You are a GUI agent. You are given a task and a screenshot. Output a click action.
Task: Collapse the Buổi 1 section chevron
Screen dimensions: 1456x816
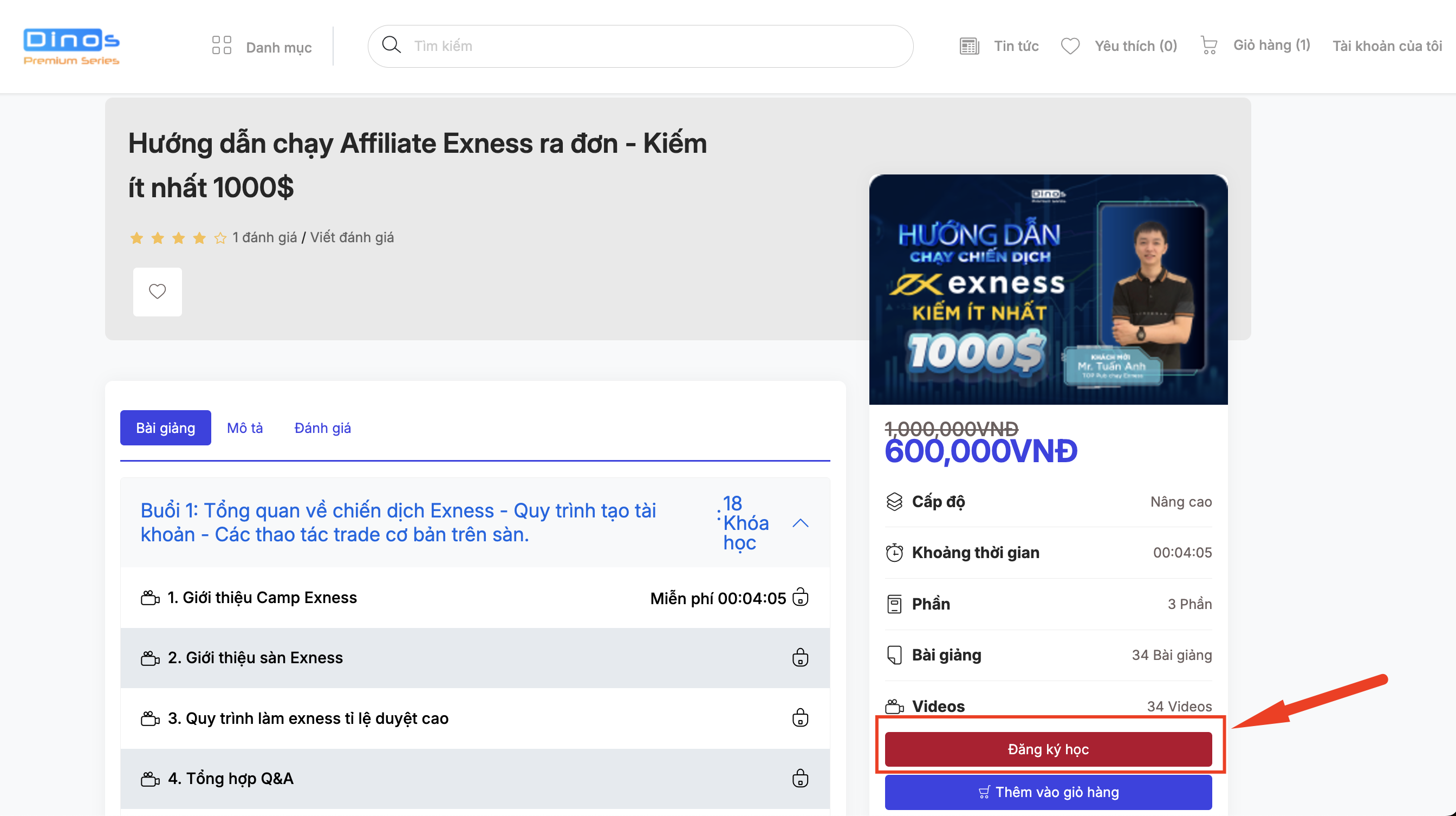point(801,523)
